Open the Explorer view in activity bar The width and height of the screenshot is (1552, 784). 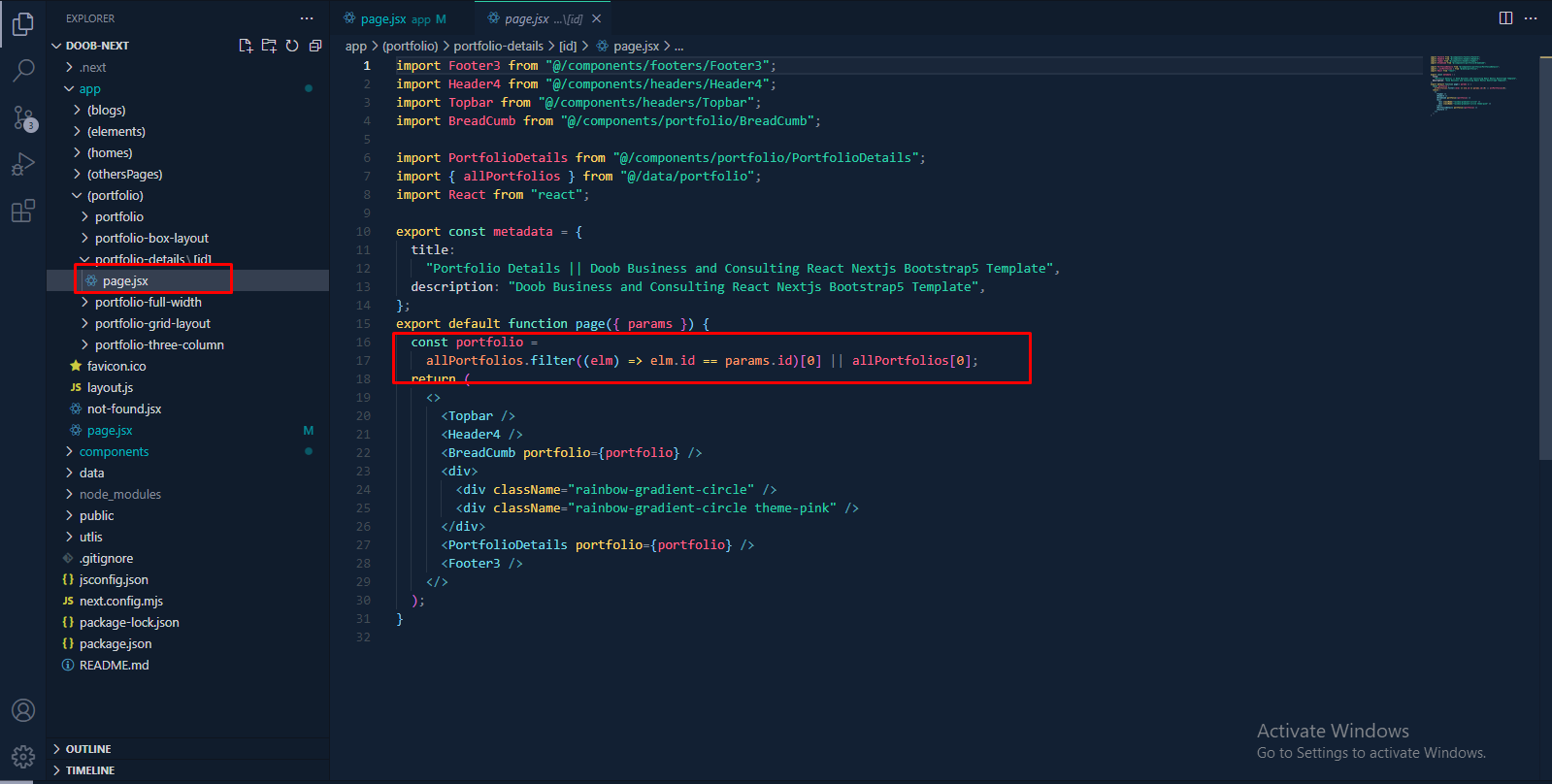pyautogui.click(x=23, y=23)
